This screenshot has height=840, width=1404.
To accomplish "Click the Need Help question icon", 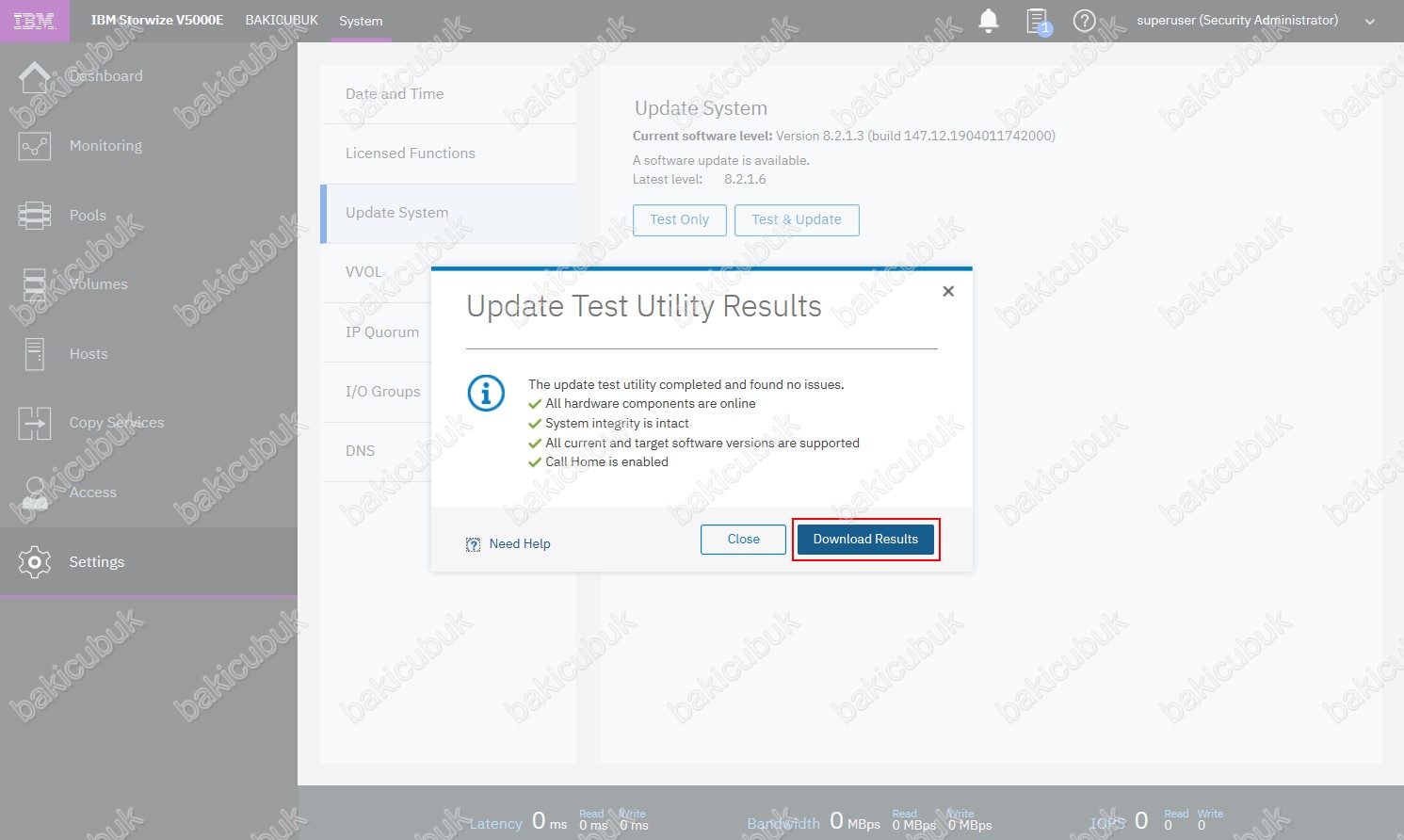I will tap(473, 544).
